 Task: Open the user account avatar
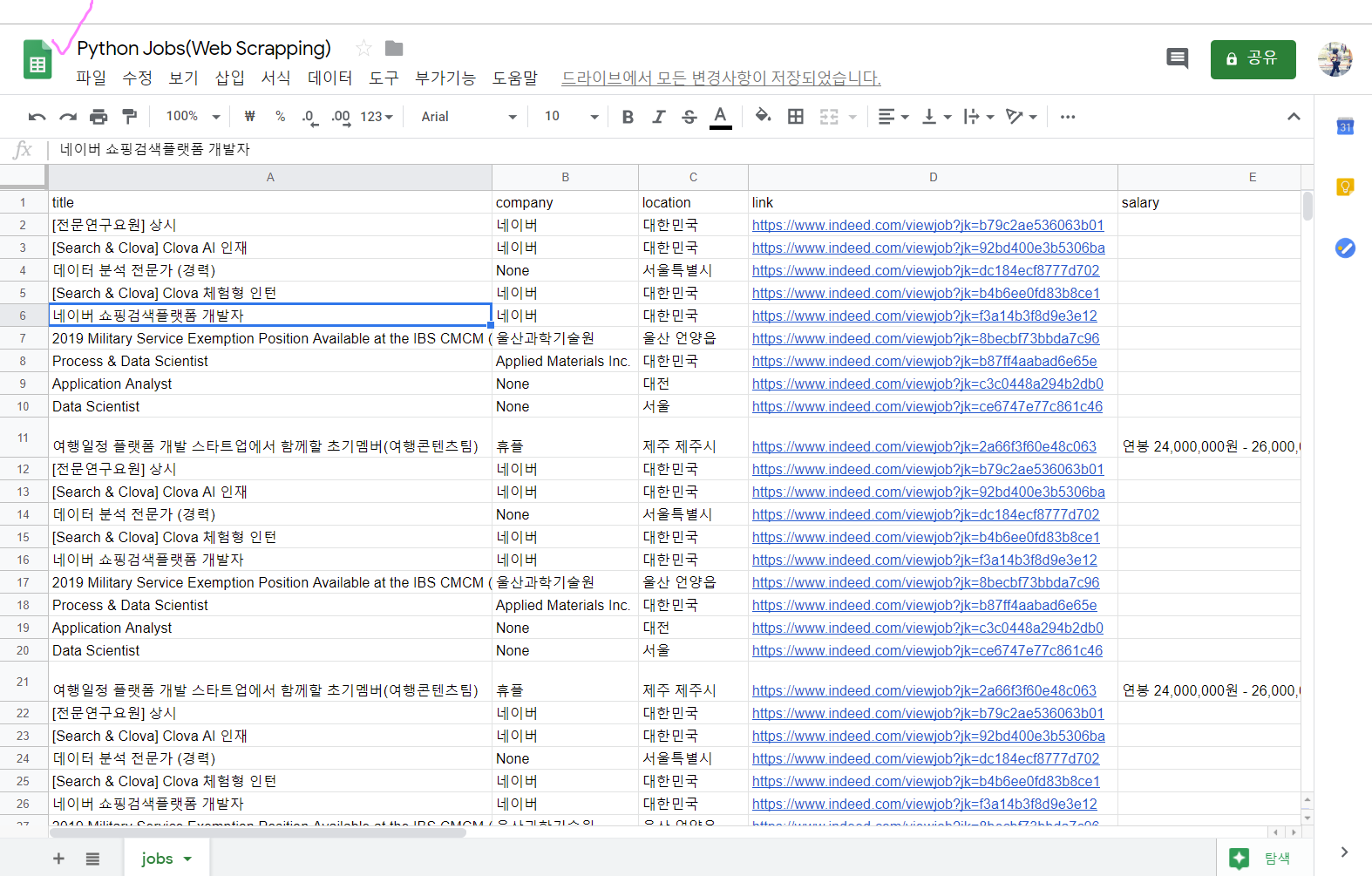click(1335, 59)
